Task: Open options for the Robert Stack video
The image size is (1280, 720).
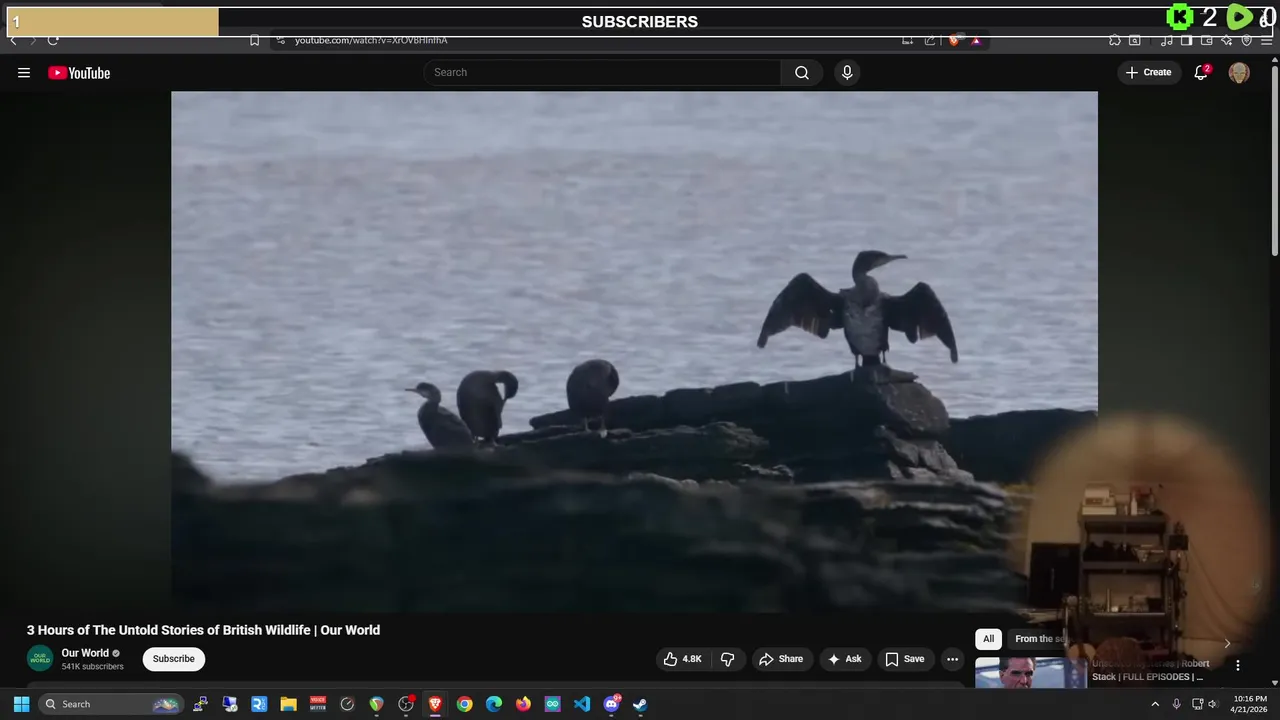Action: [1237, 665]
